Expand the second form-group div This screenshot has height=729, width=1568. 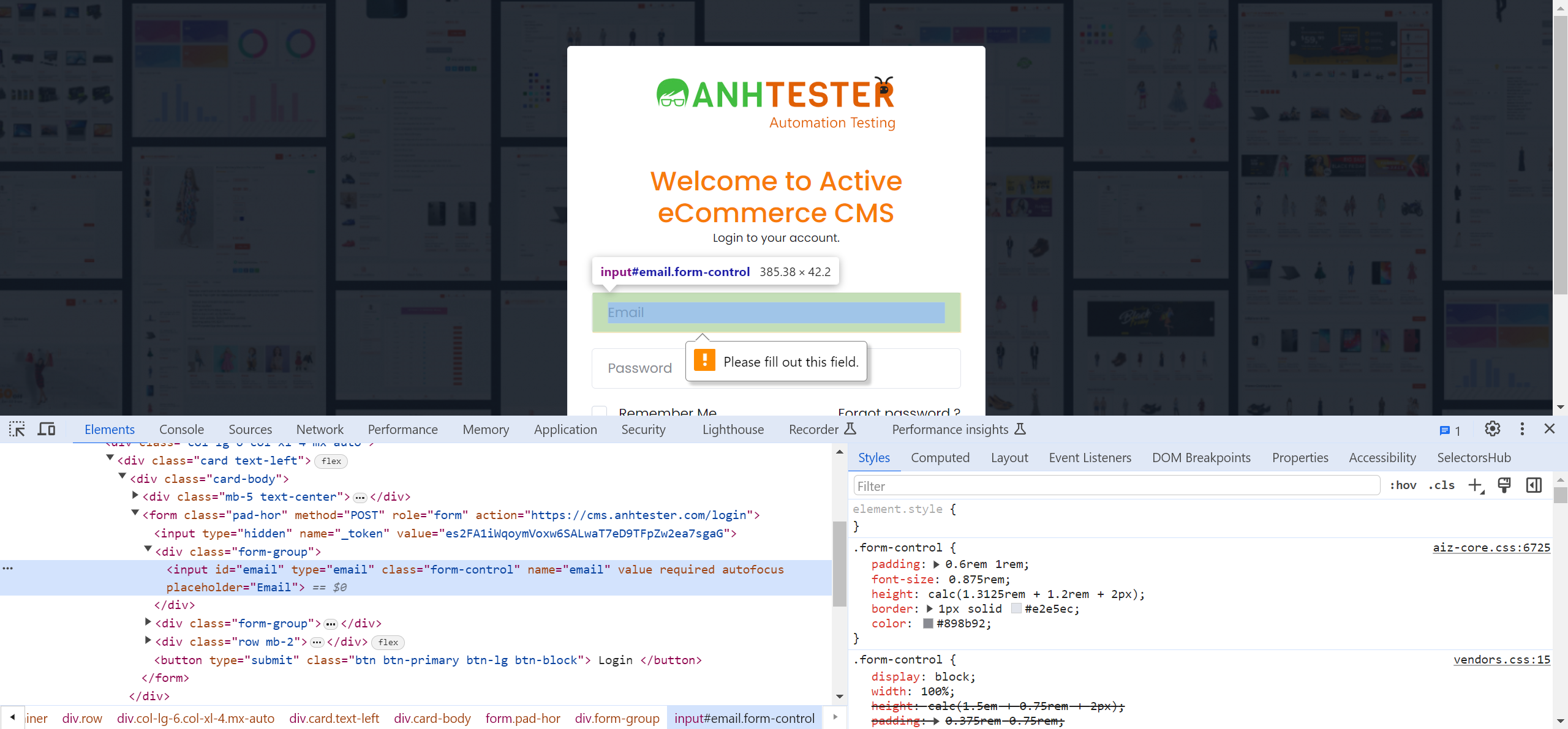click(x=148, y=622)
